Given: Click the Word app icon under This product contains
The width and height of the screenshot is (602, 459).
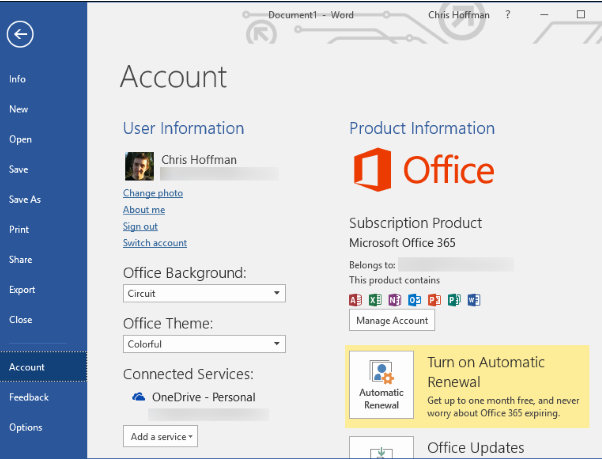Looking at the screenshot, I should pyautogui.click(x=474, y=300).
